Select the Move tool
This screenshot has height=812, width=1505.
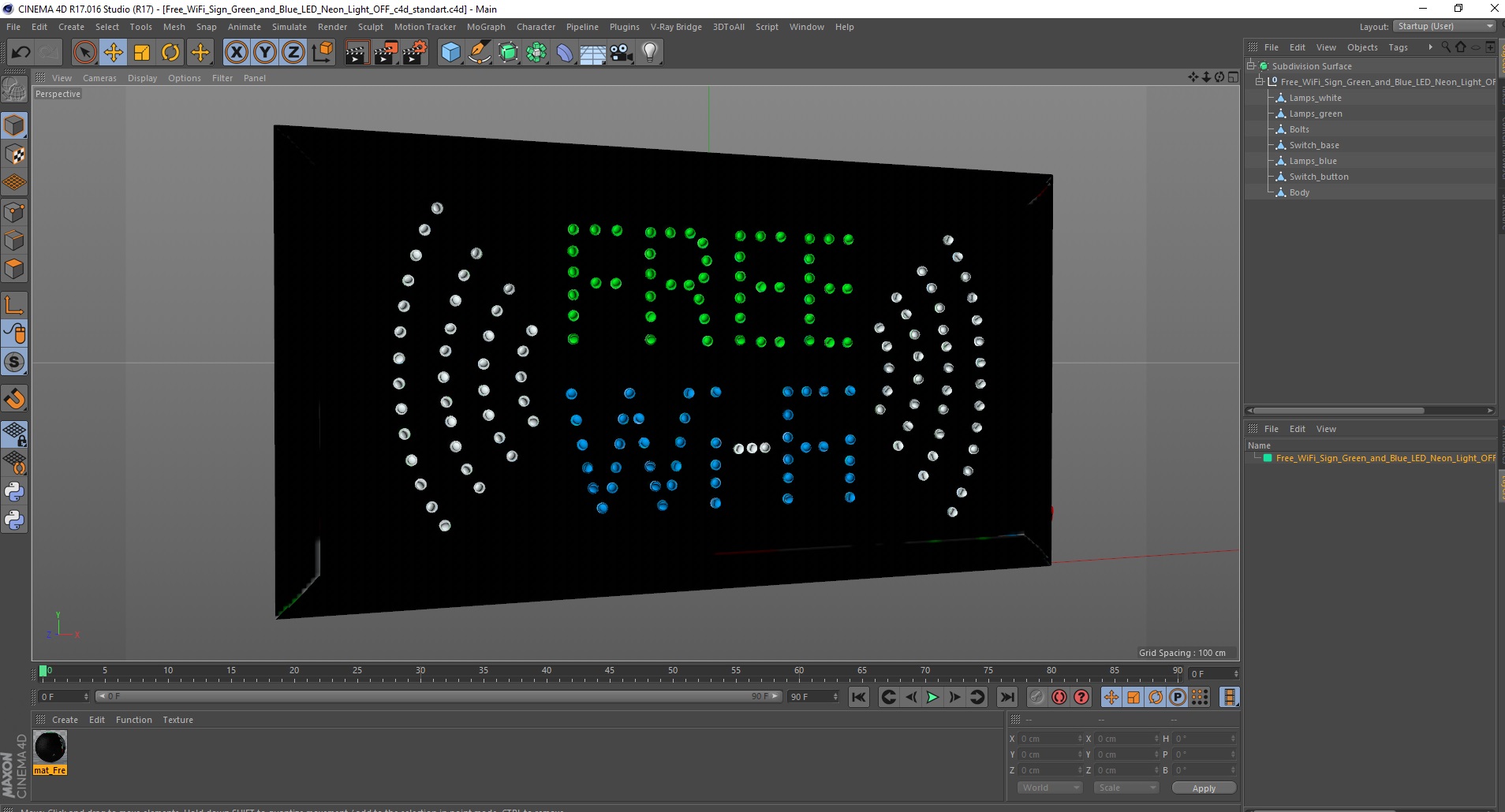[x=114, y=53]
